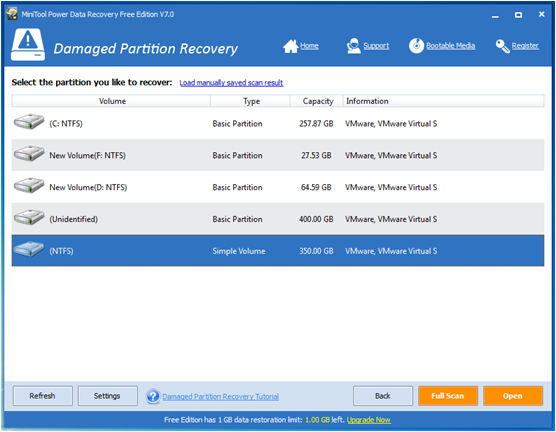The width and height of the screenshot is (556, 432).
Task: Open the Damaged Partition Recovery Tutorial link
Action: click(x=221, y=397)
